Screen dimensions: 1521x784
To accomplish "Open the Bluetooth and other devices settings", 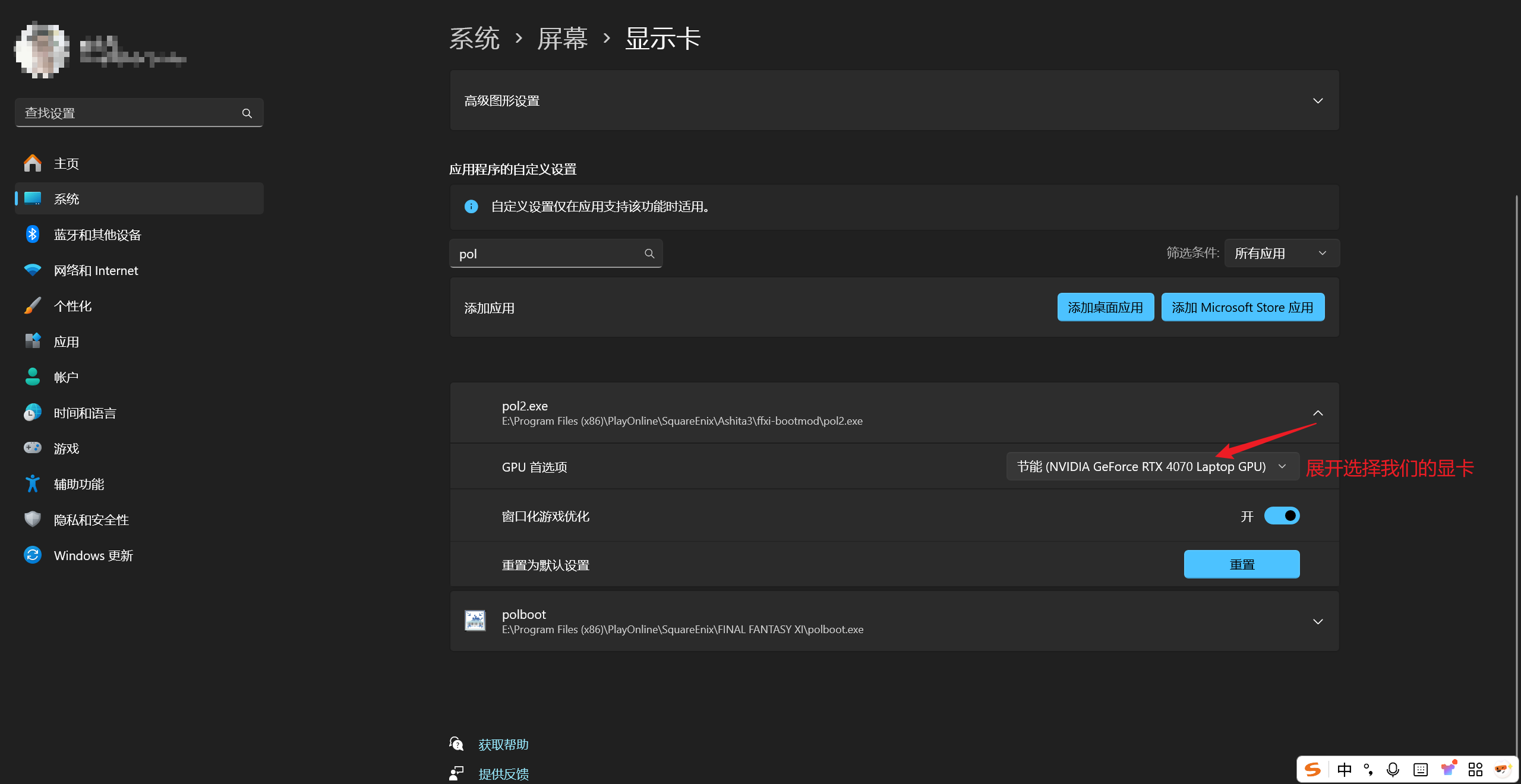I will point(97,235).
